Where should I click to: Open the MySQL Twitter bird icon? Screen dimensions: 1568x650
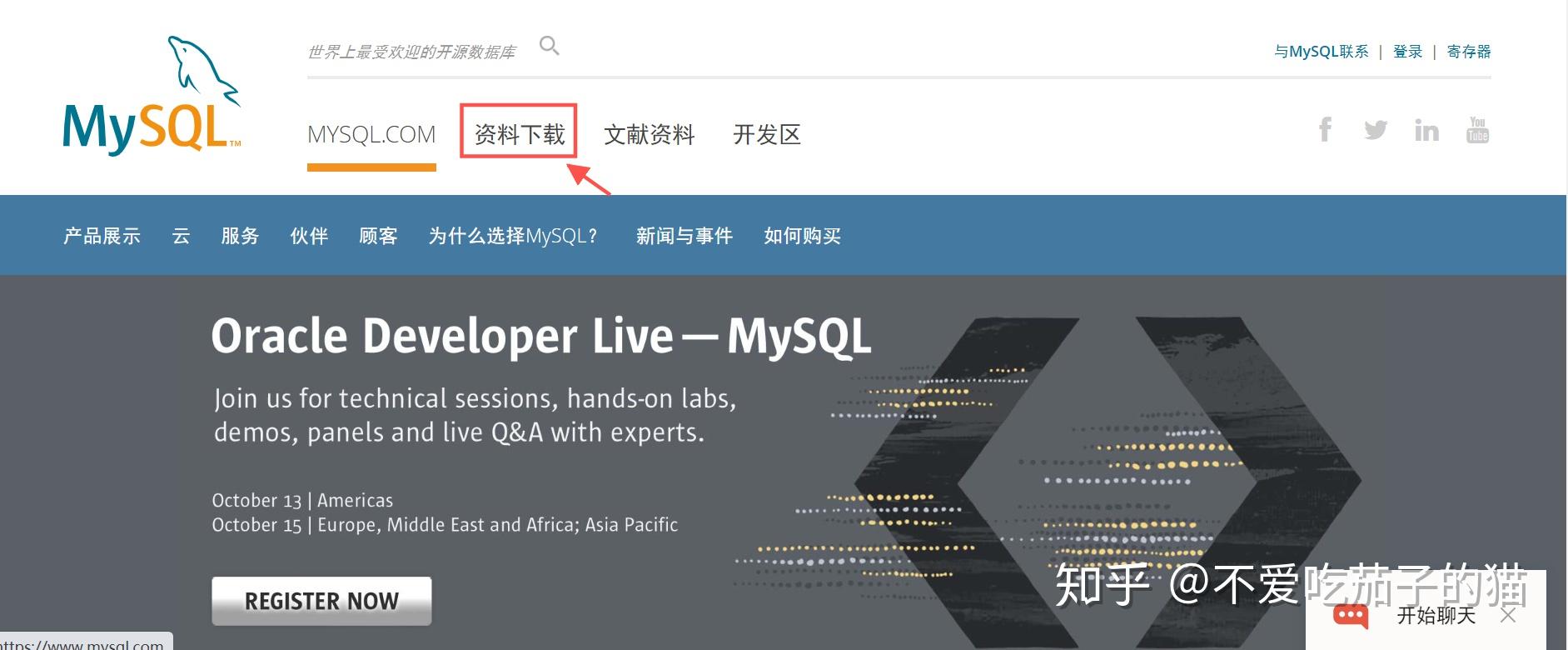click(1376, 130)
